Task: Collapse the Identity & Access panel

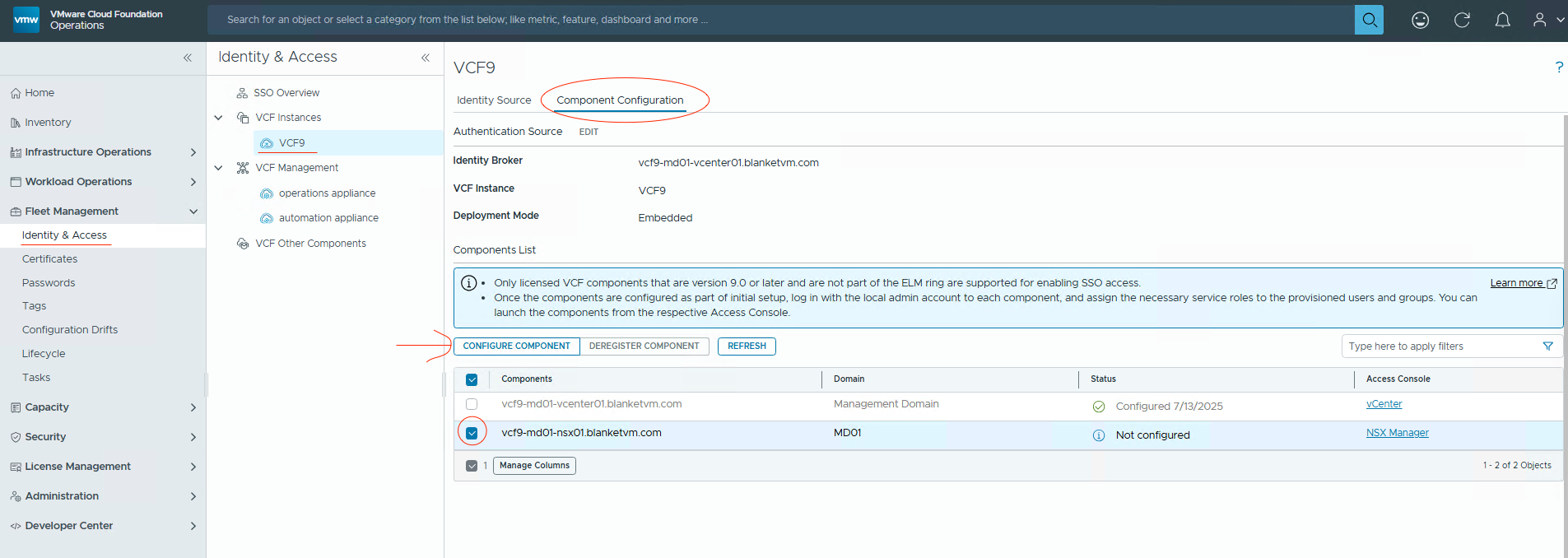Action: (426, 58)
